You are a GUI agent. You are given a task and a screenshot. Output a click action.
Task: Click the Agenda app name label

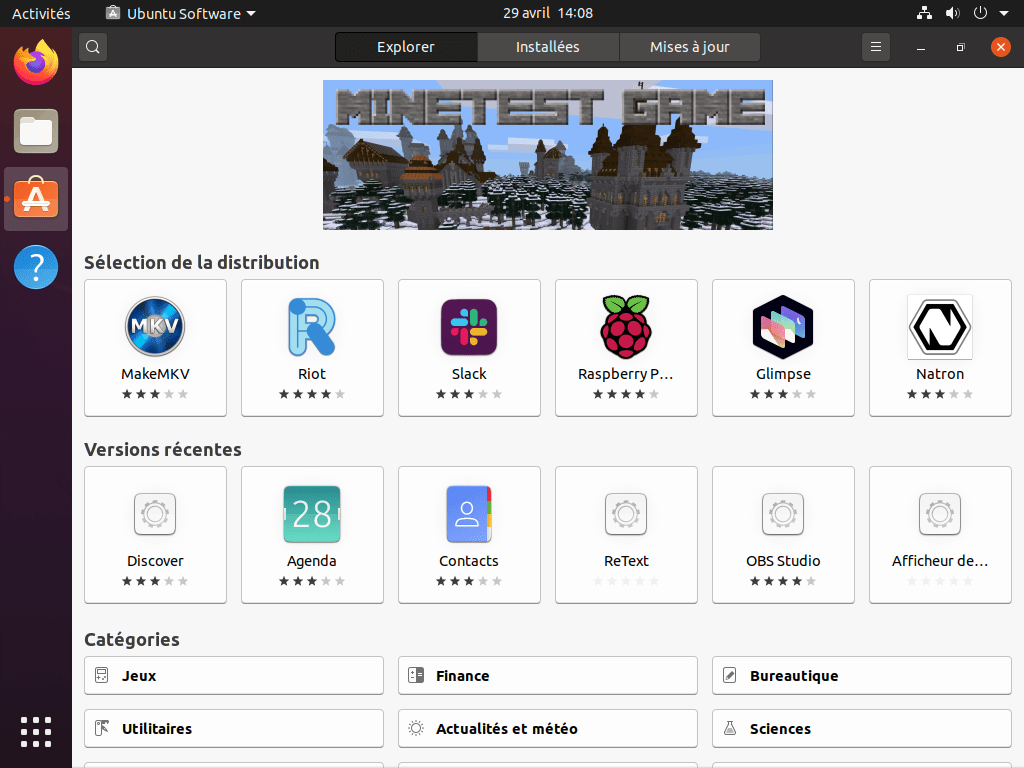click(x=312, y=561)
